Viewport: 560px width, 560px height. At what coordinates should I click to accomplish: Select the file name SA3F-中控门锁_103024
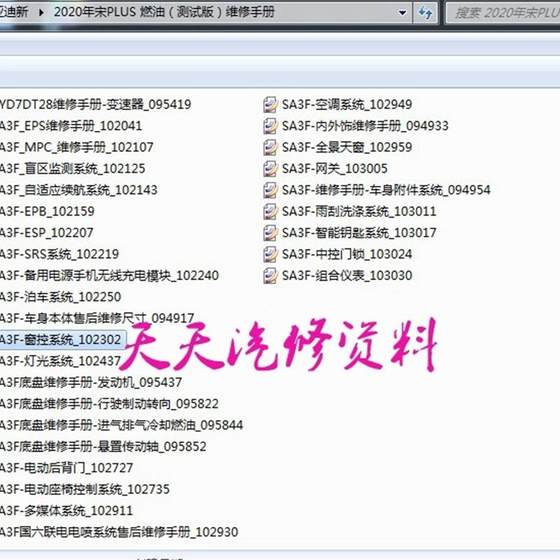click(x=347, y=254)
